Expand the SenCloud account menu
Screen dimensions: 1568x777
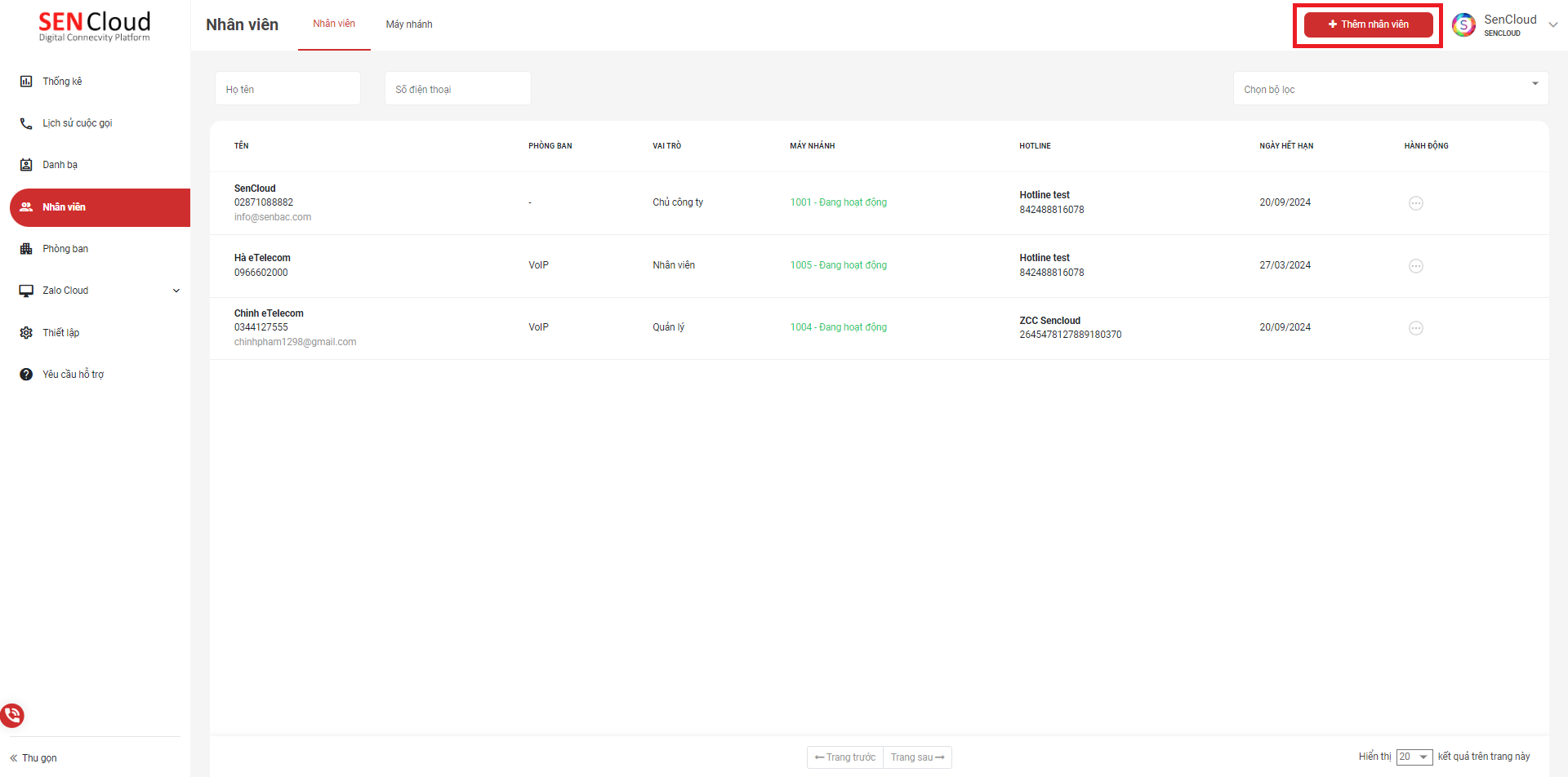click(x=1552, y=24)
